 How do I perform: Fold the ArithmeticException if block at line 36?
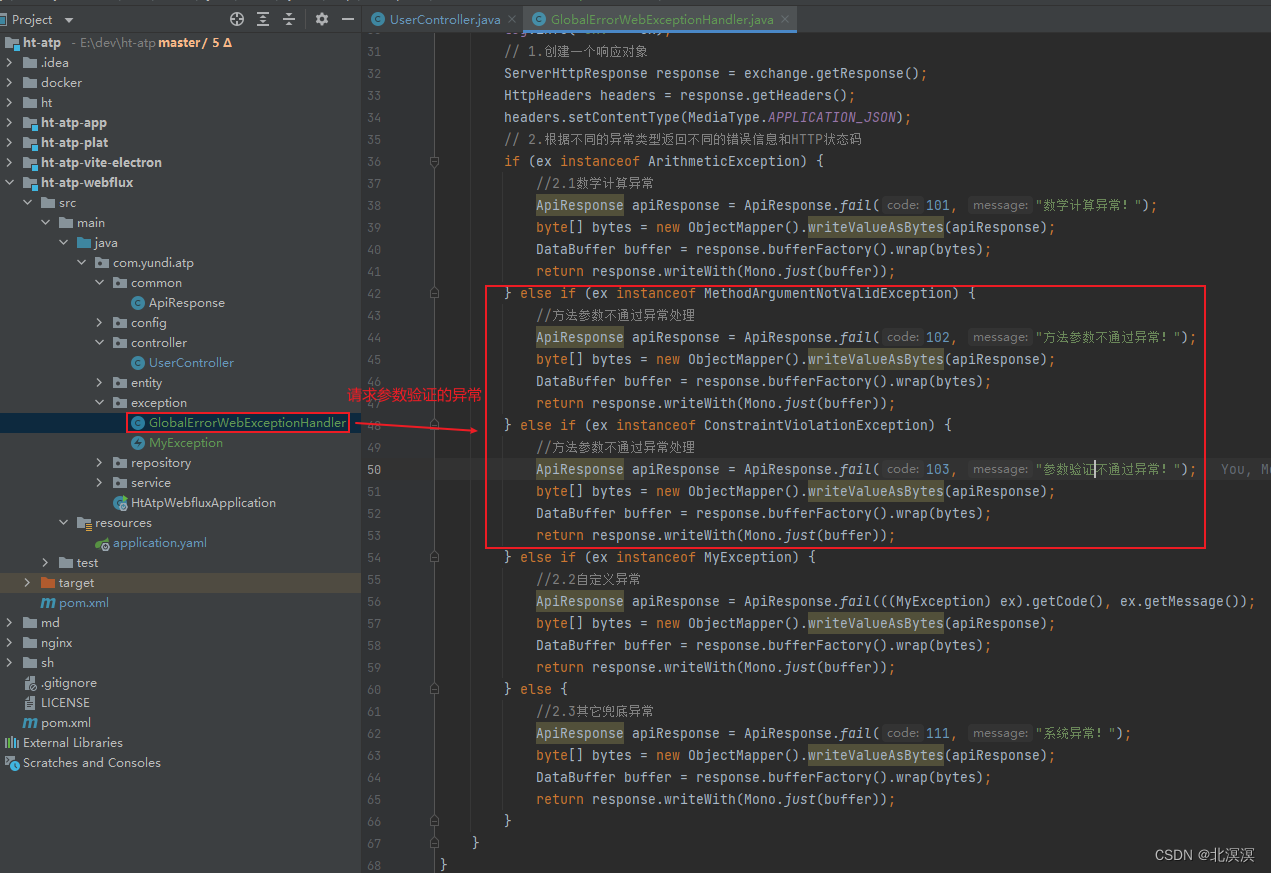[x=434, y=161]
